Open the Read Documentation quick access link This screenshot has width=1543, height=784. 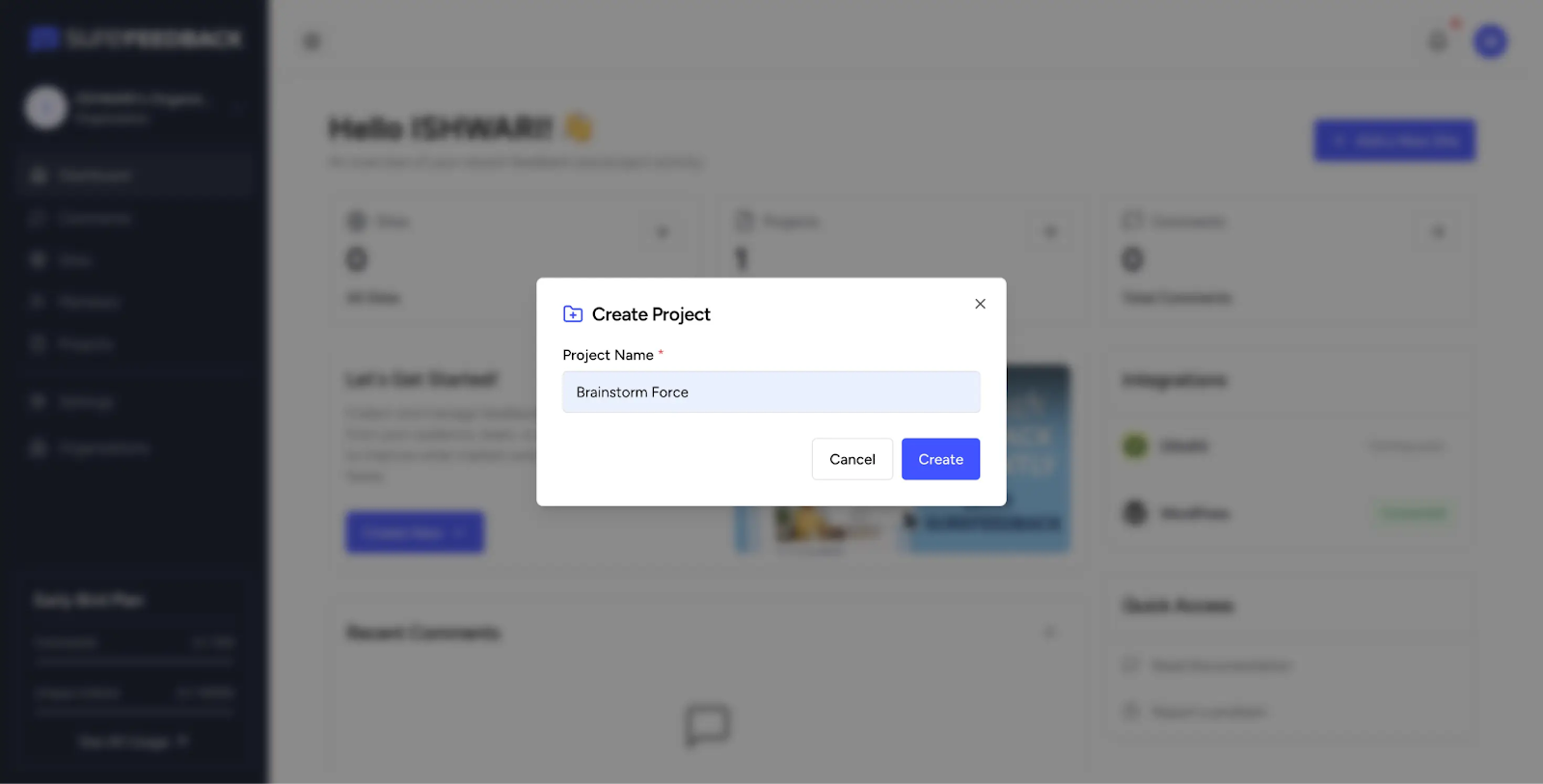pos(1220,665)
